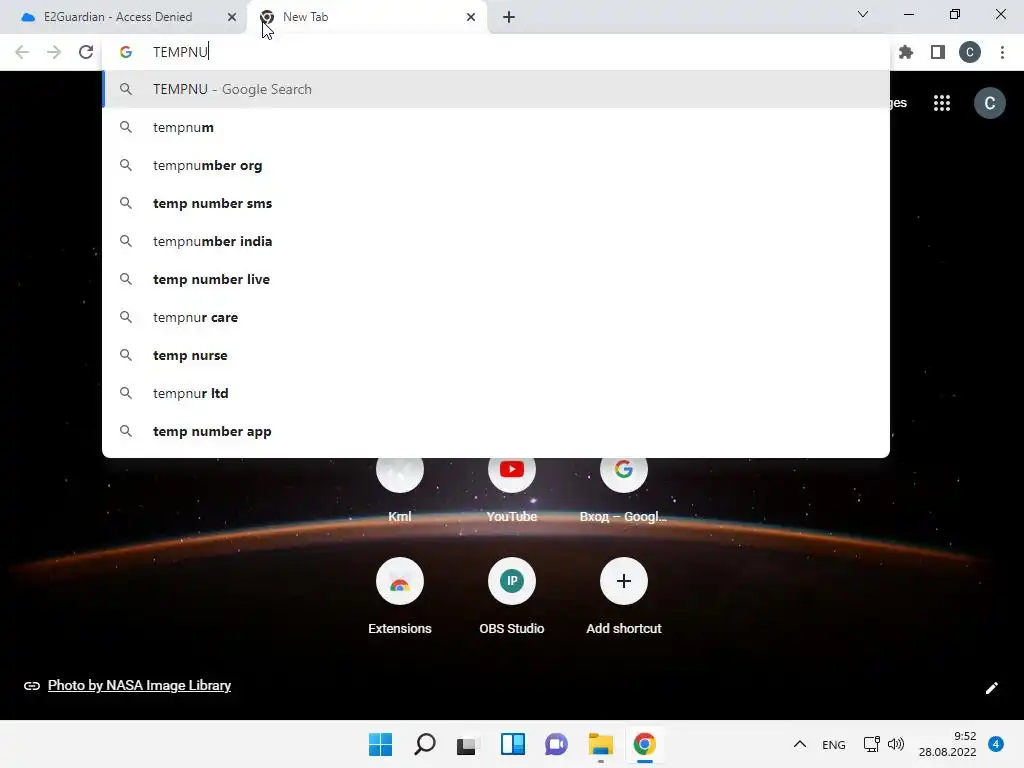Open the Chrome three-dot menu

click(1002, 52)
